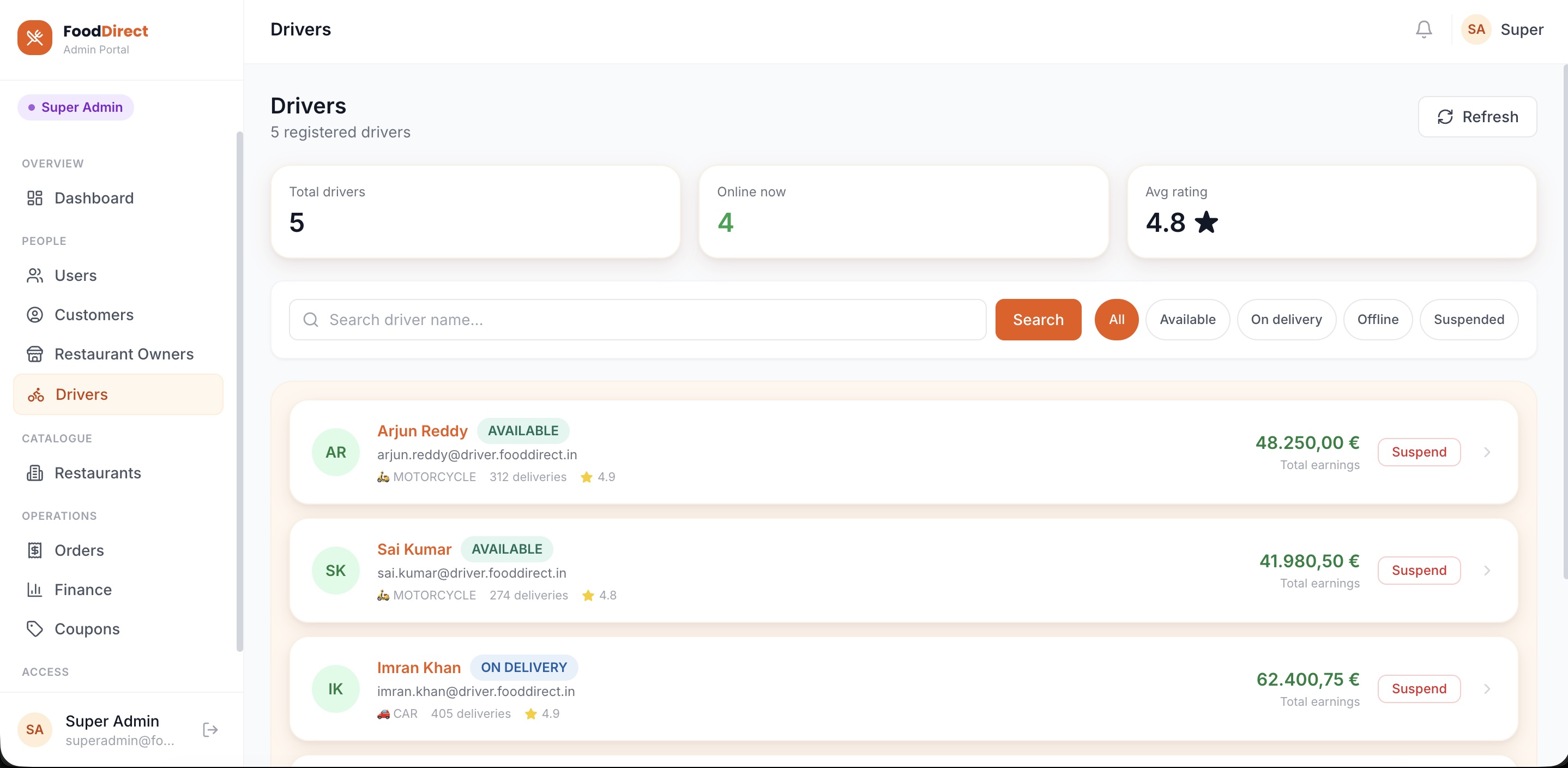Click the search magnifier icon
This screenshot has width=1568, height=768.
click(310, 320)
